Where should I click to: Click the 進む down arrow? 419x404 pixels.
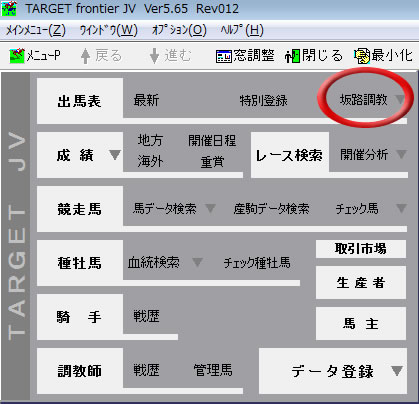click(x=154, y=56)
